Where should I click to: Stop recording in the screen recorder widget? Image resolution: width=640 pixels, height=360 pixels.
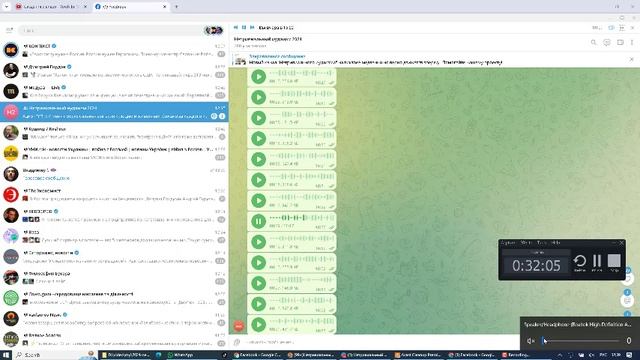[614, 262]
